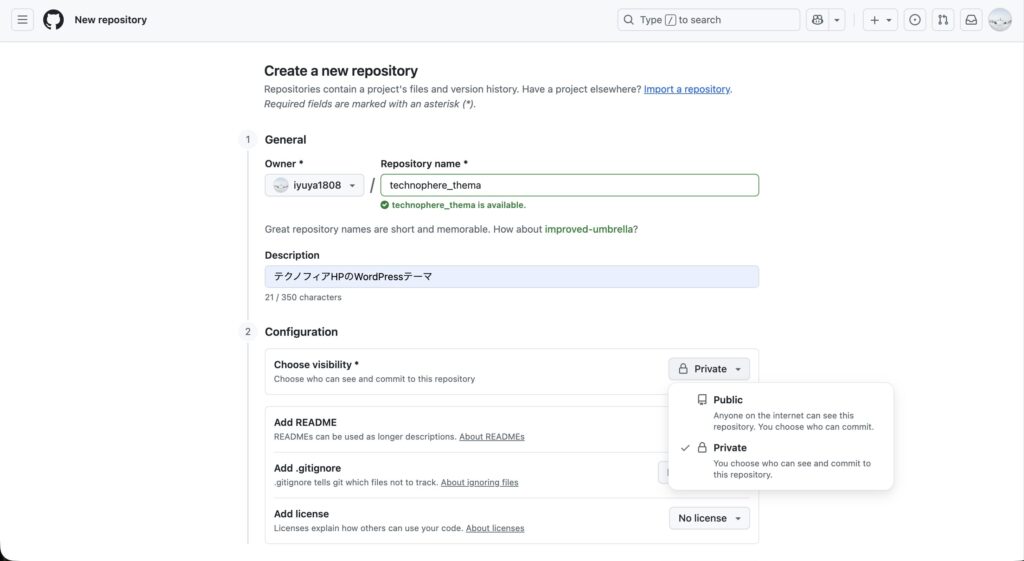Focus the Type to search box
The height and width of the screenshot is (561, 1024).
click(708, 20)
